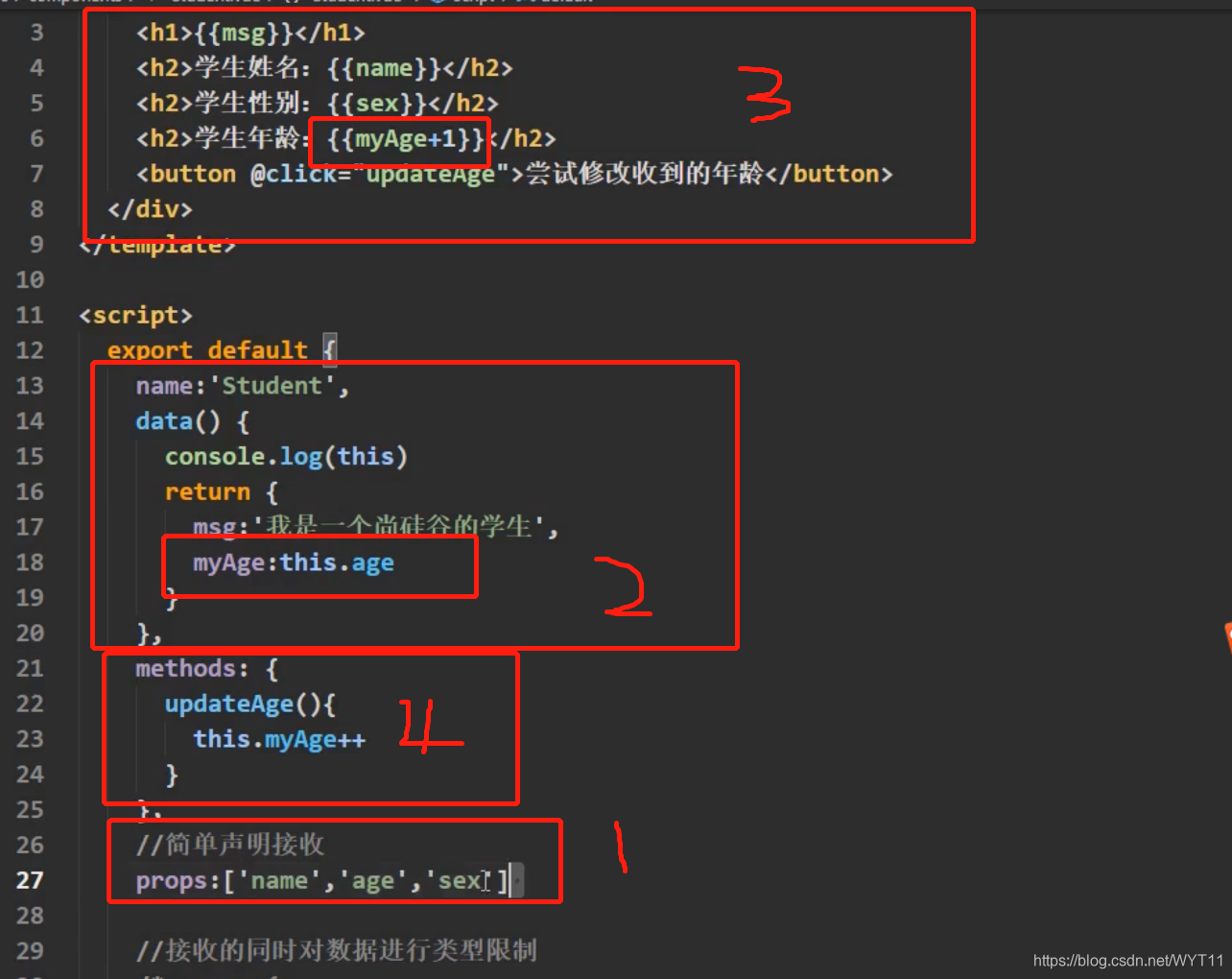This screenshot has height=979, width=1232.
Task: Click line number 14 in the gutter
Action: pos(30,421)
